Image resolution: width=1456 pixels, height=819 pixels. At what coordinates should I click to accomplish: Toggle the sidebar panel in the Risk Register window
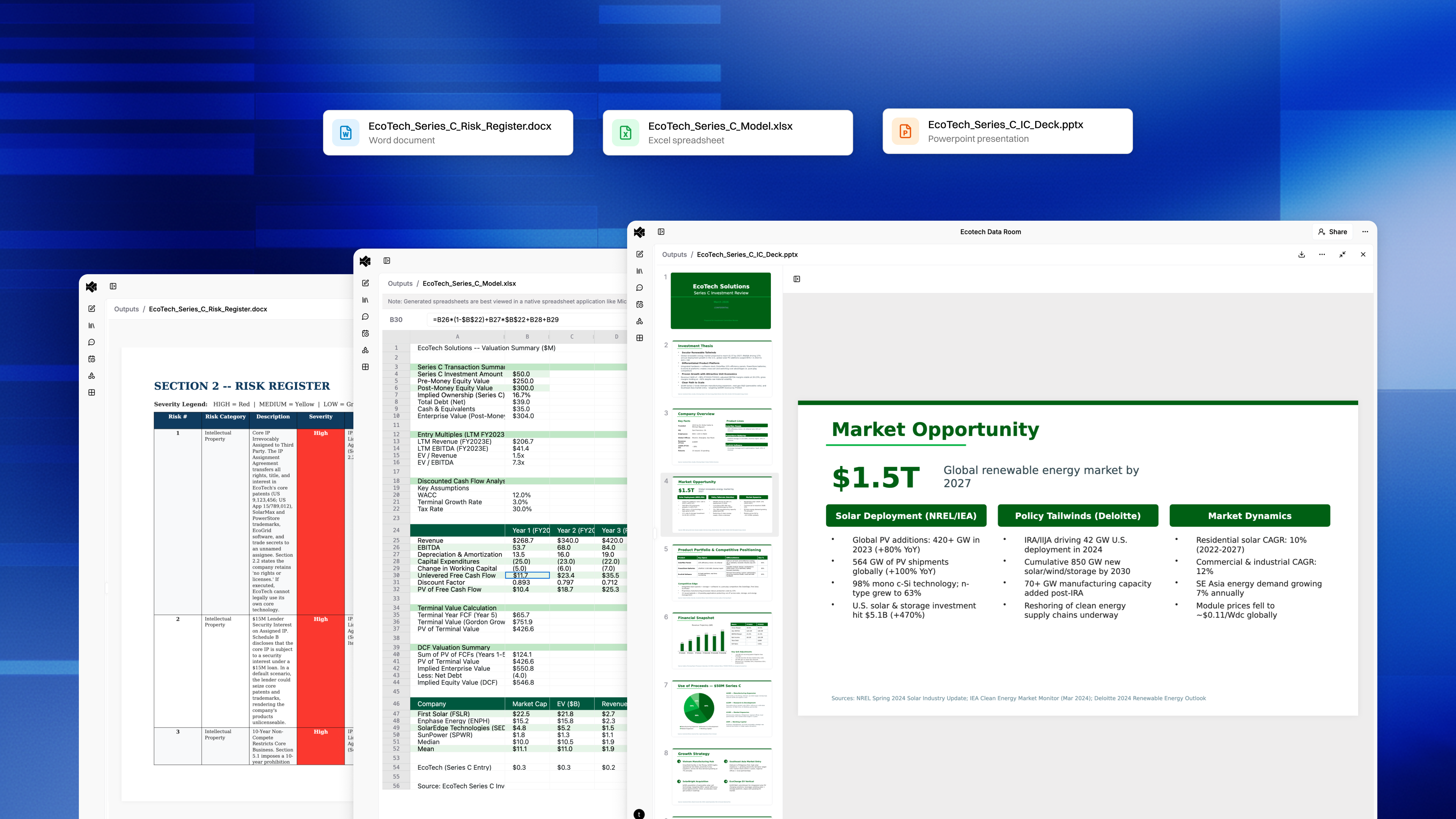point(113,286)
